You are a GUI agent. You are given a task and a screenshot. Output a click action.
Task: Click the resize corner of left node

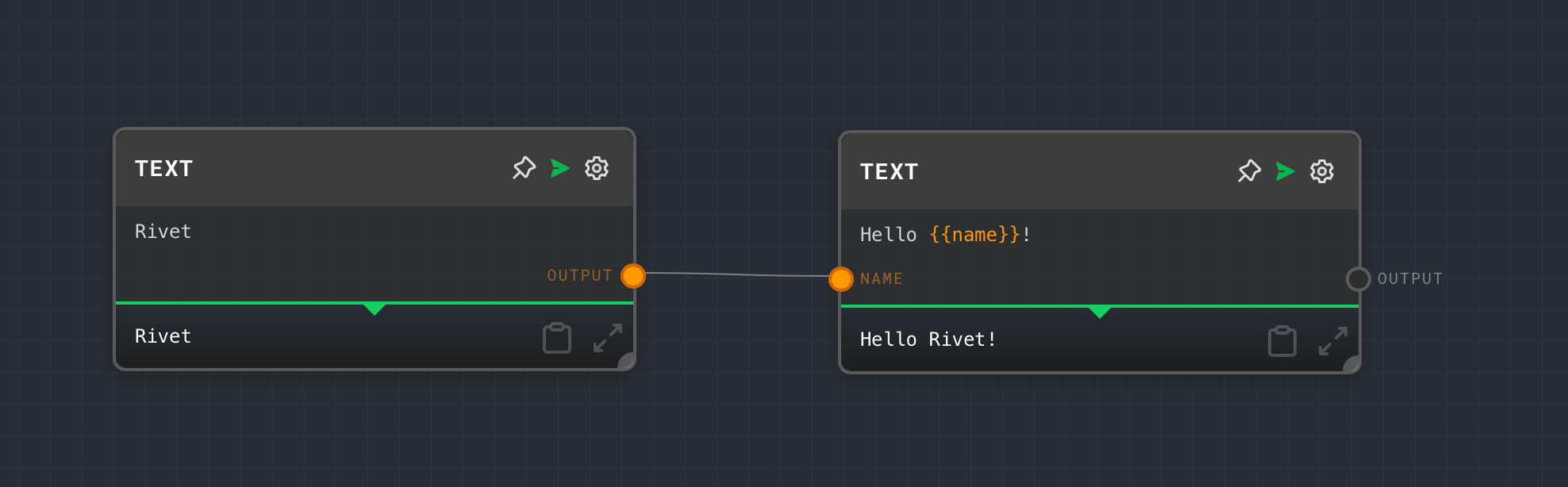[627, 362]
